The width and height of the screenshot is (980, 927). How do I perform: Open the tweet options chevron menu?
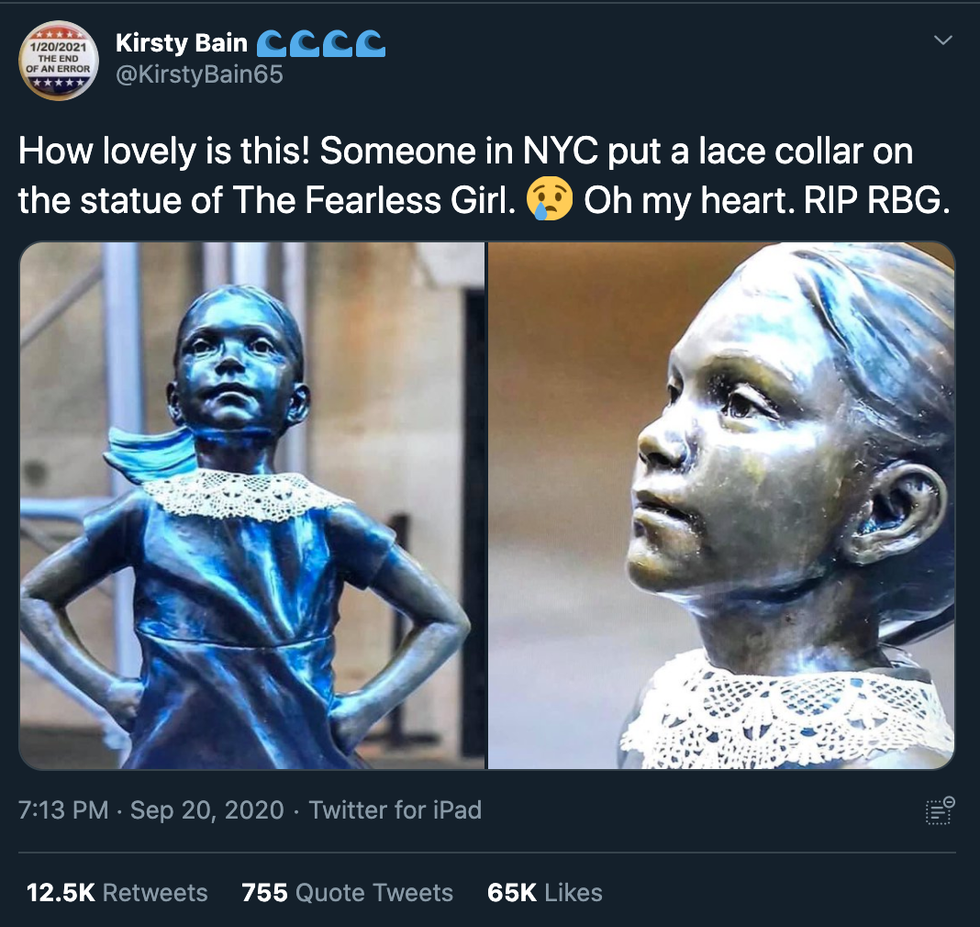(942, 40)
